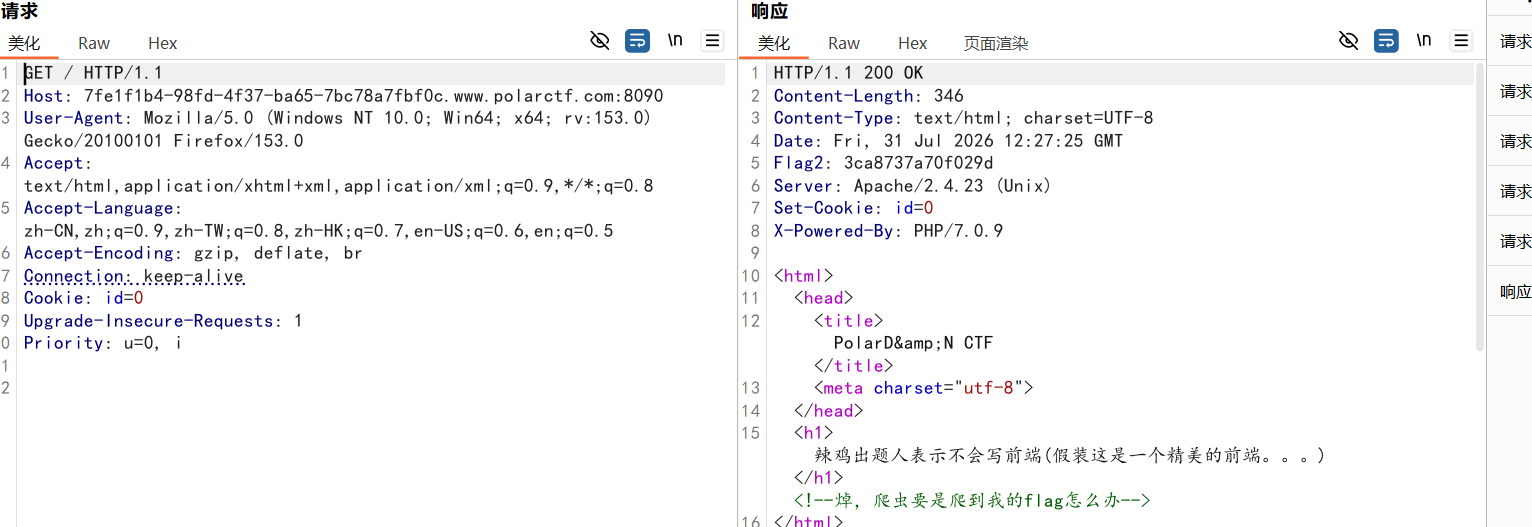This screenshot has width=1532, height=527.
Task: Click the response panel vertical scrollbar
Action: click(x=1479, y=205)
